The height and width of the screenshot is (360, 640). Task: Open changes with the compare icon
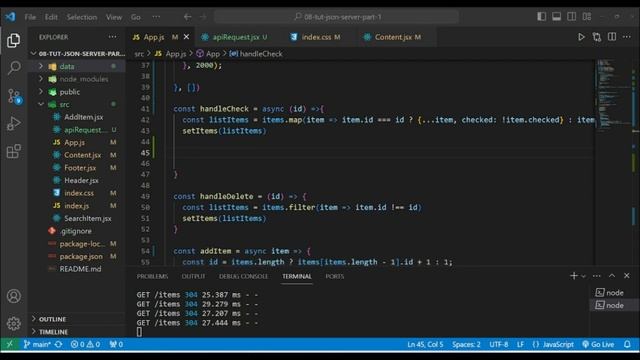coord(597,37)
